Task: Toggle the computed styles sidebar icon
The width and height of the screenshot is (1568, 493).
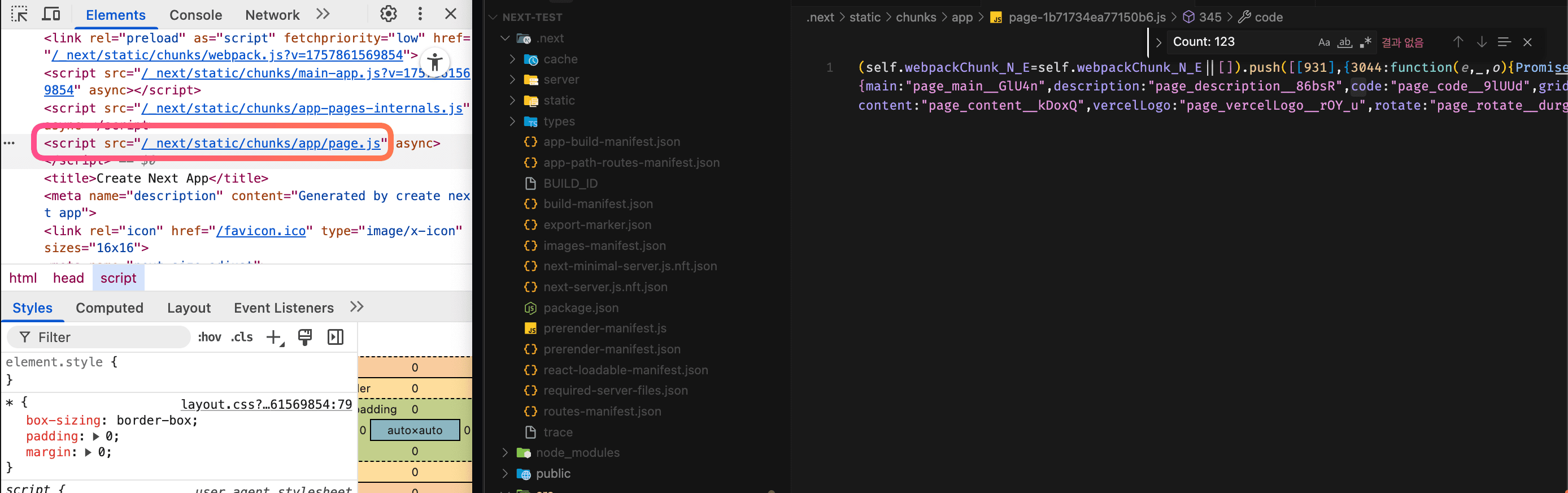Action: point(336,337)
